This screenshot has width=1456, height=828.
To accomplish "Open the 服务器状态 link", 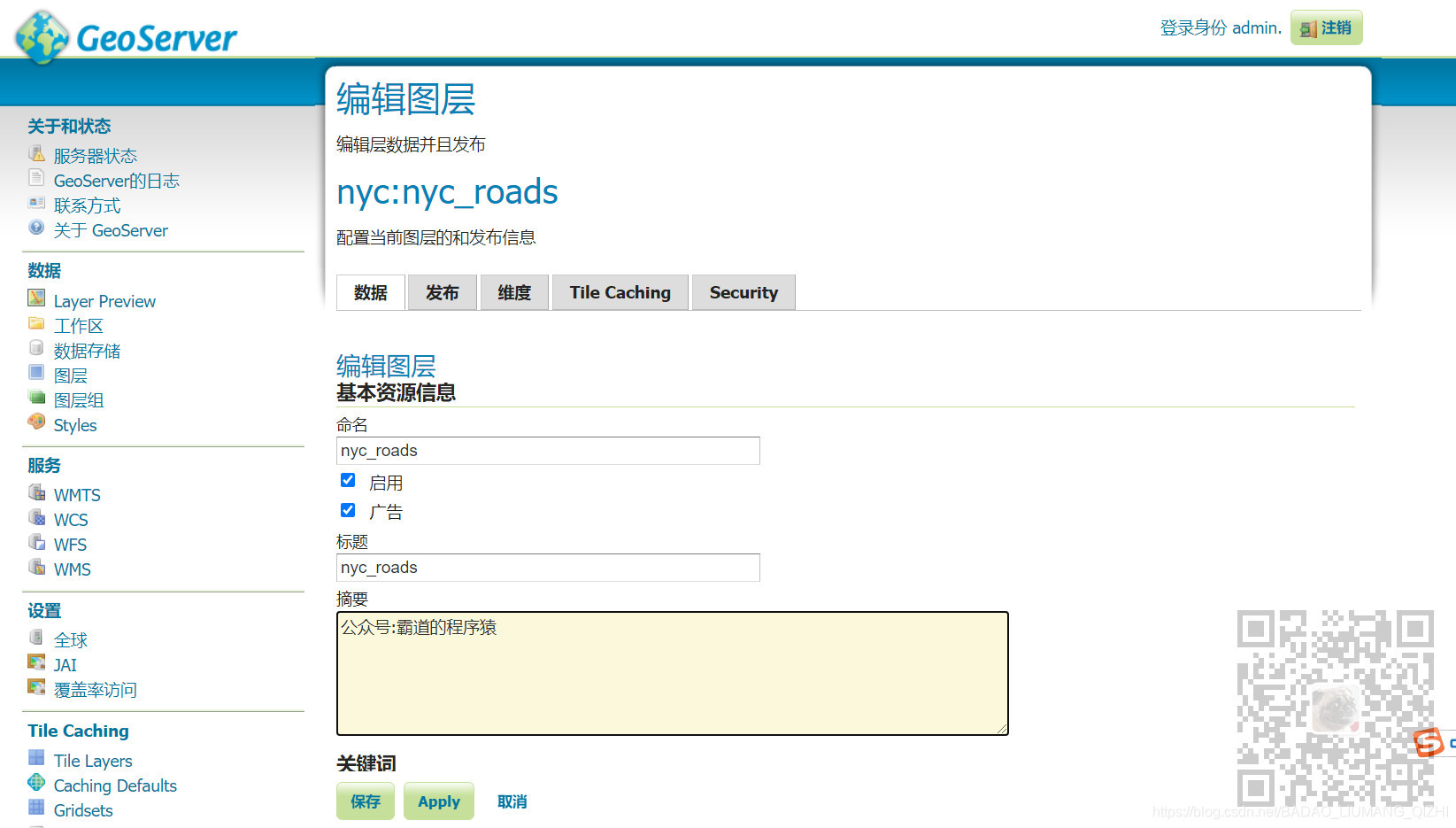I will [96, 156].
